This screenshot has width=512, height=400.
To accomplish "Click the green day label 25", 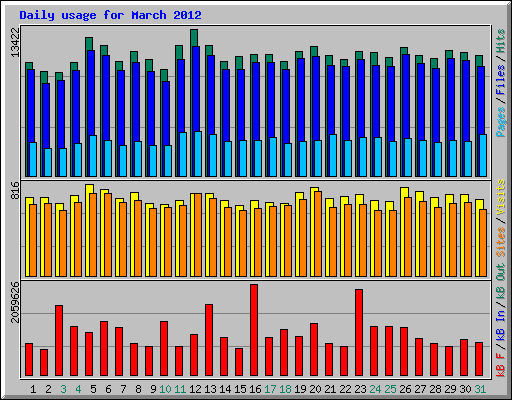I will [390, 389].
